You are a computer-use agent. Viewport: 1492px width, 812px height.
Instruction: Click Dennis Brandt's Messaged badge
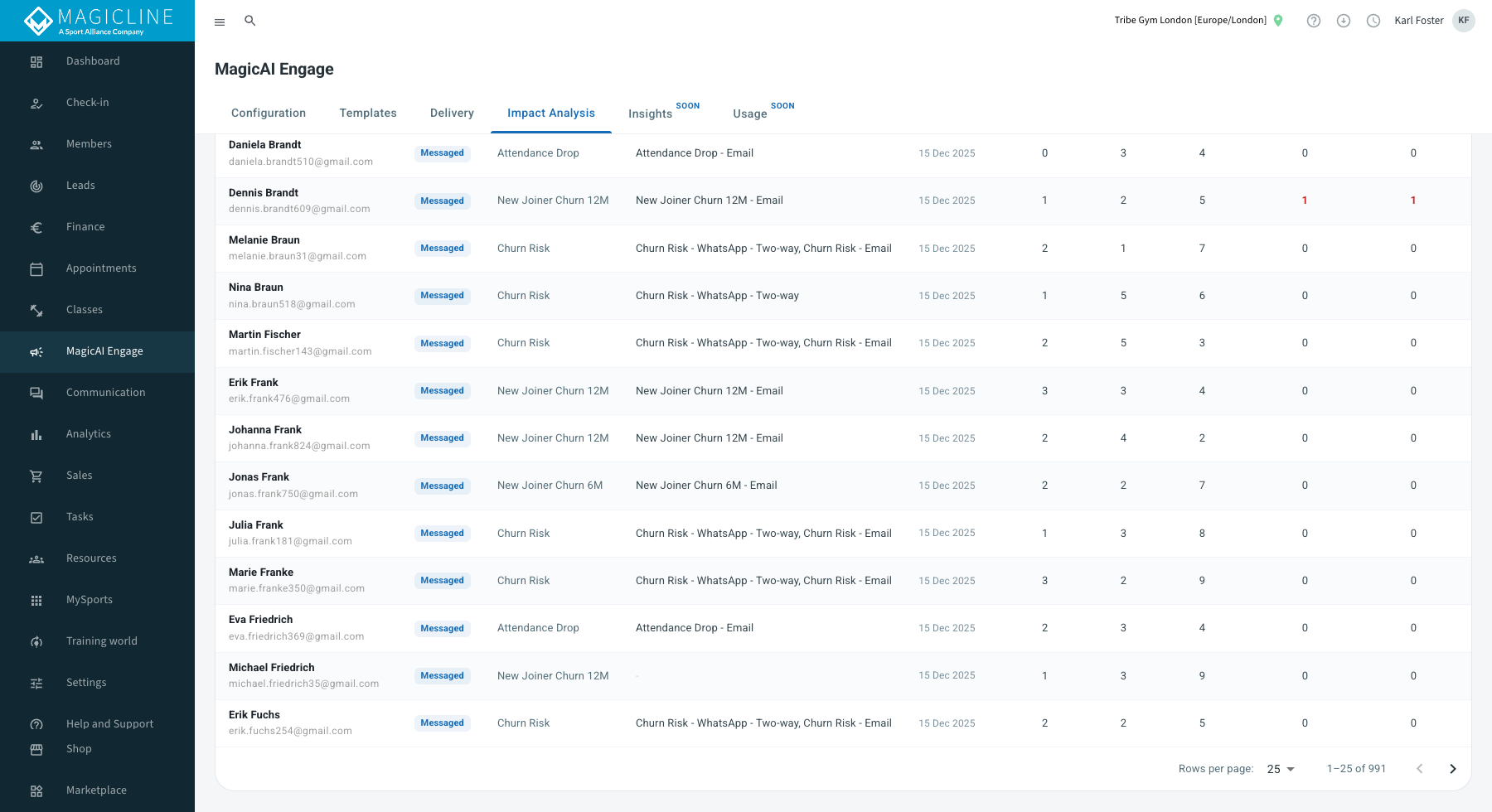442,201
